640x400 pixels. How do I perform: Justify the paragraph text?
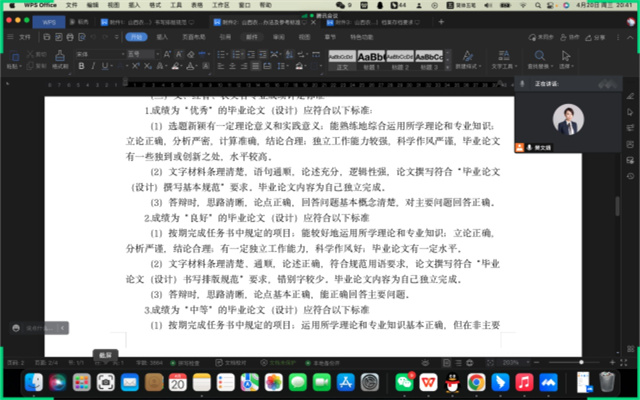(x=256, y=66)
